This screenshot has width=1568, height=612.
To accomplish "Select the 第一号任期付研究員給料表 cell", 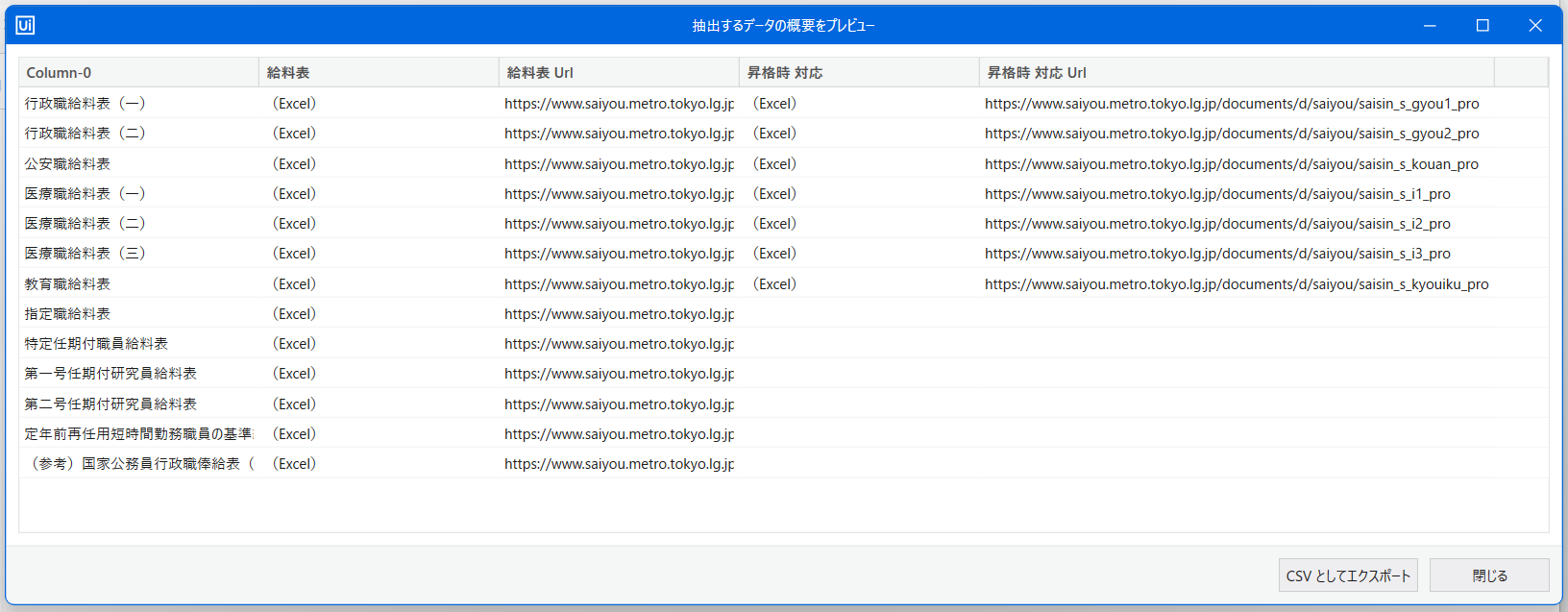I will pyautogui.click(x=138, y=374).
